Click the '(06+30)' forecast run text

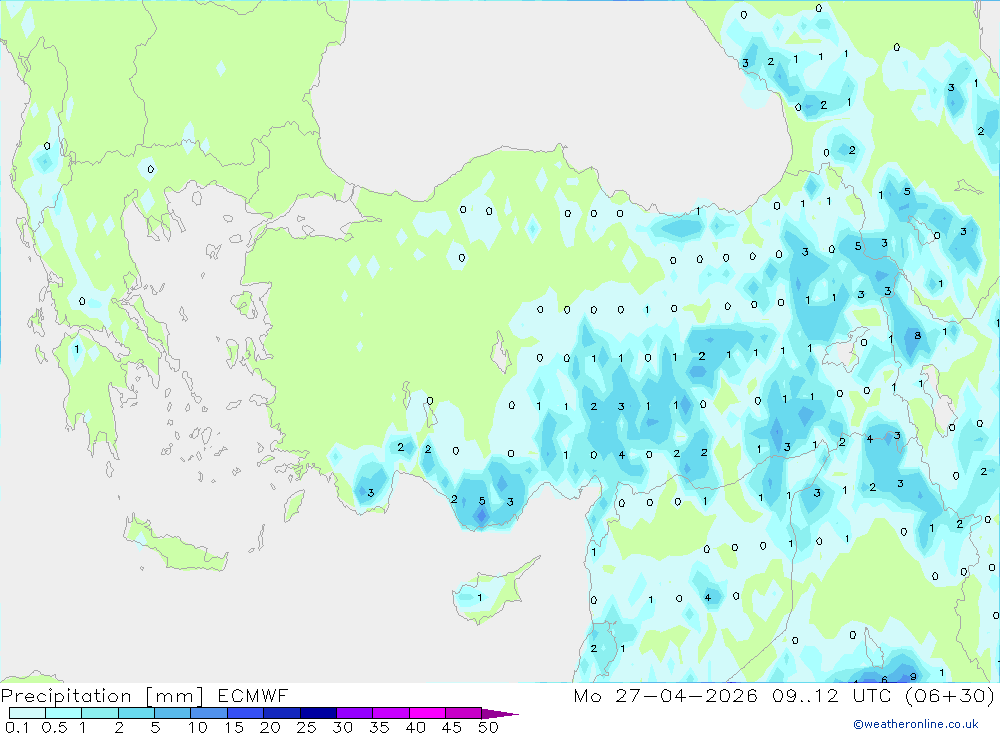point(950,695)
